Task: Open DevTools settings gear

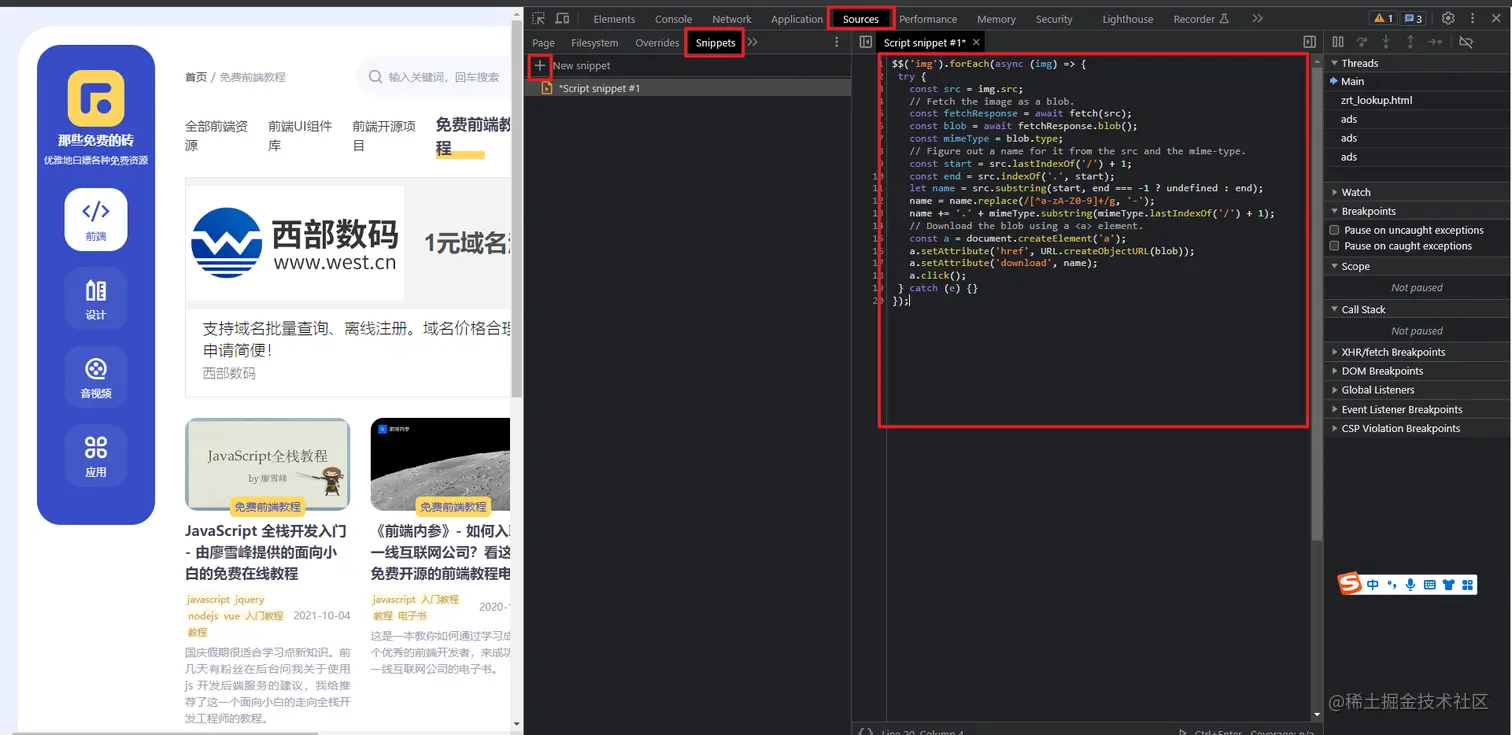Action: coord(1447,18)
